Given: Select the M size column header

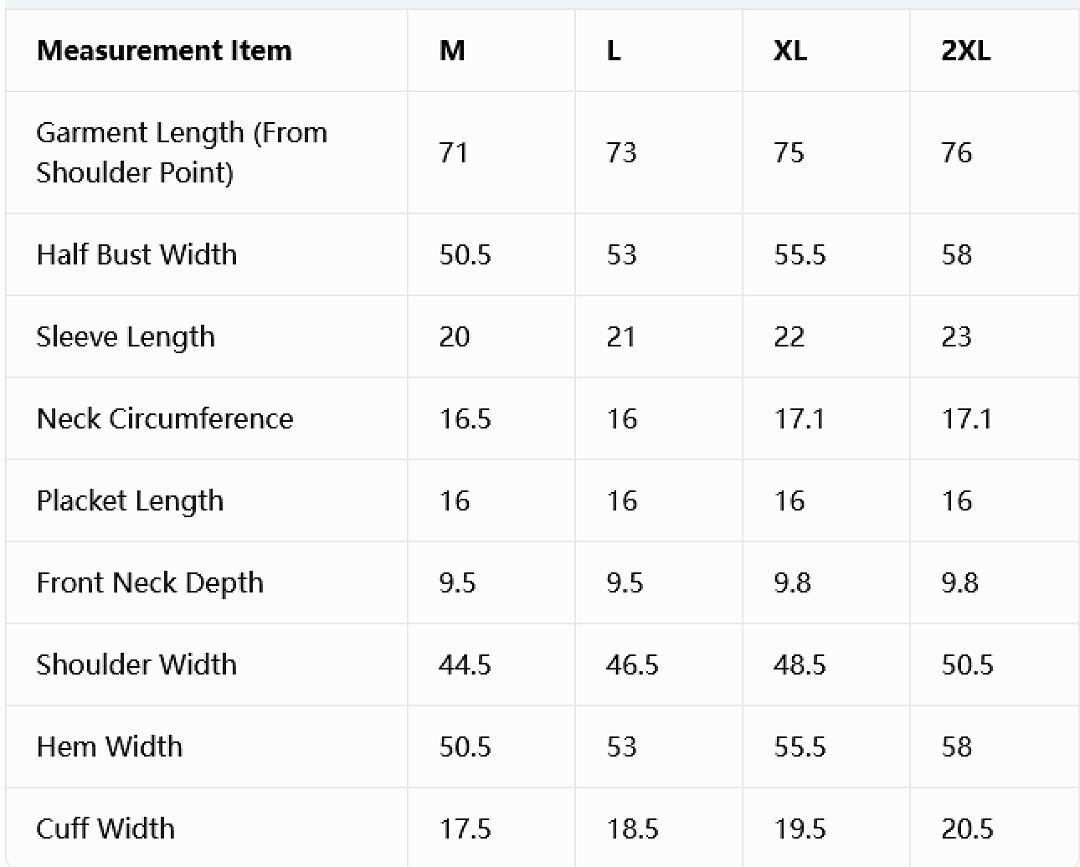Looking at the screenshot, I should tap(452, 51).
